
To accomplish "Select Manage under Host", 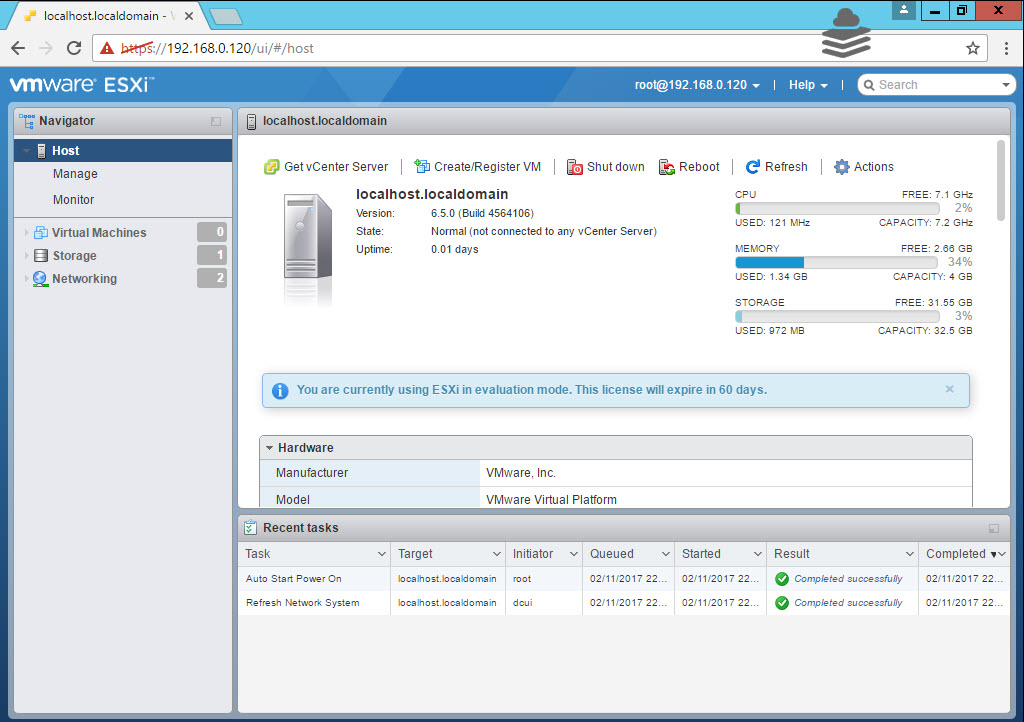I will point(75,174).
